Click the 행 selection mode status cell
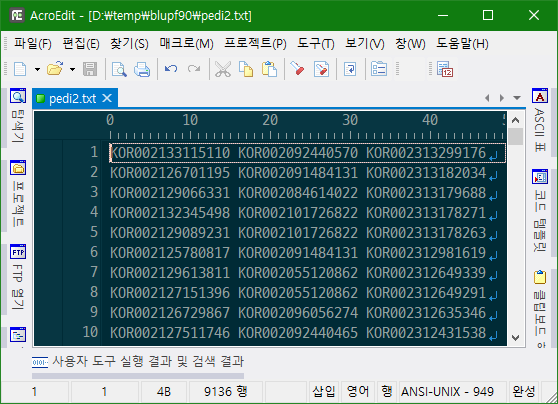558x404 pixels. tap(386, 392)
